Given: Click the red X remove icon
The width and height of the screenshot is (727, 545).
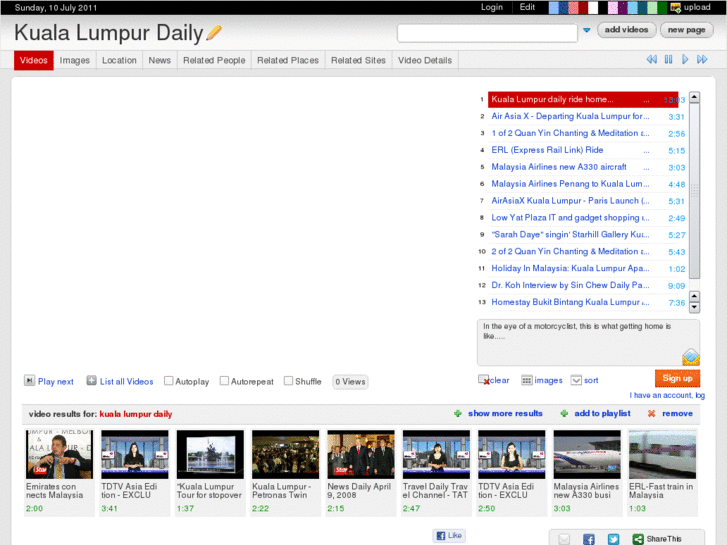Looking at the screenshot, I should 651,413.
